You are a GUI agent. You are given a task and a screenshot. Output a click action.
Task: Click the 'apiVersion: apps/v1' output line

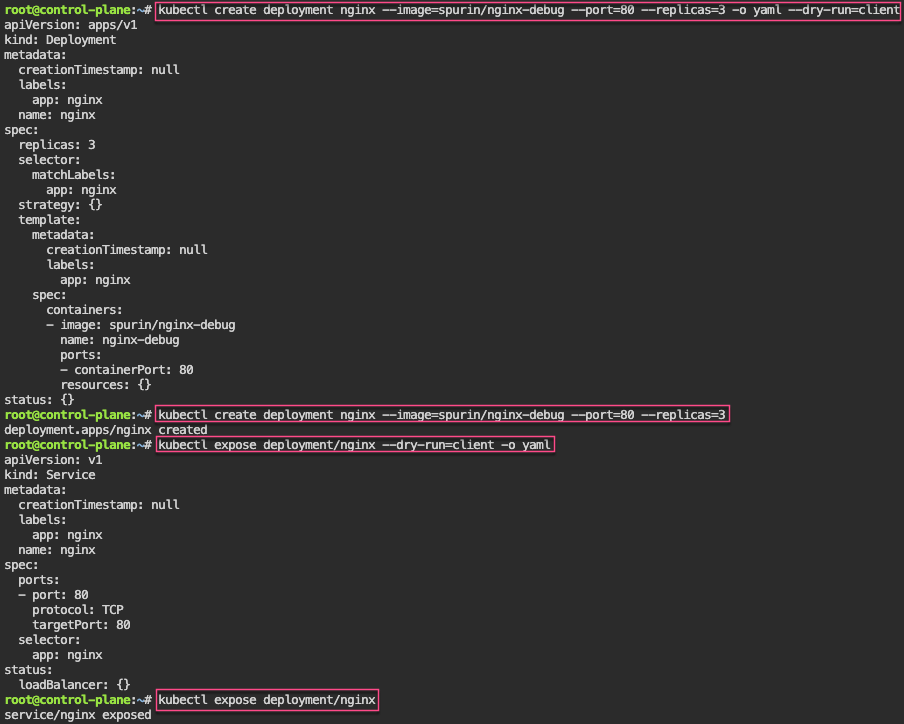pyautogui.click(x=70, y=25)
